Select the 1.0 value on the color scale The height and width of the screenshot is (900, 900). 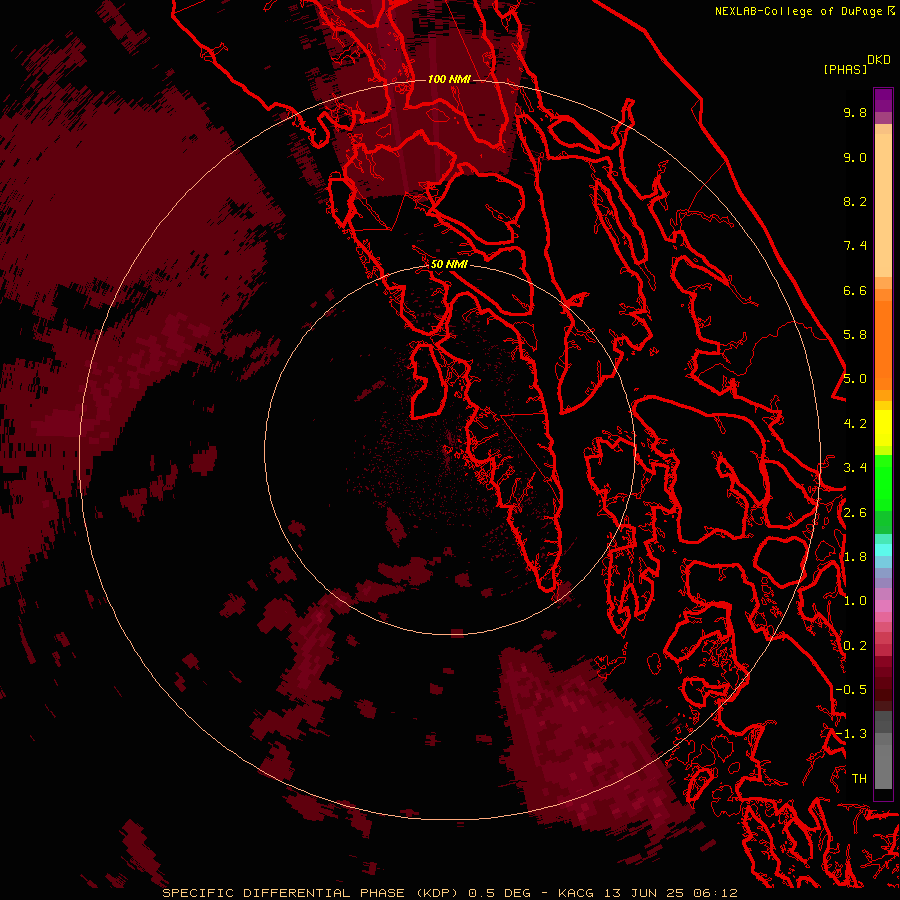(x=855, y=601)
